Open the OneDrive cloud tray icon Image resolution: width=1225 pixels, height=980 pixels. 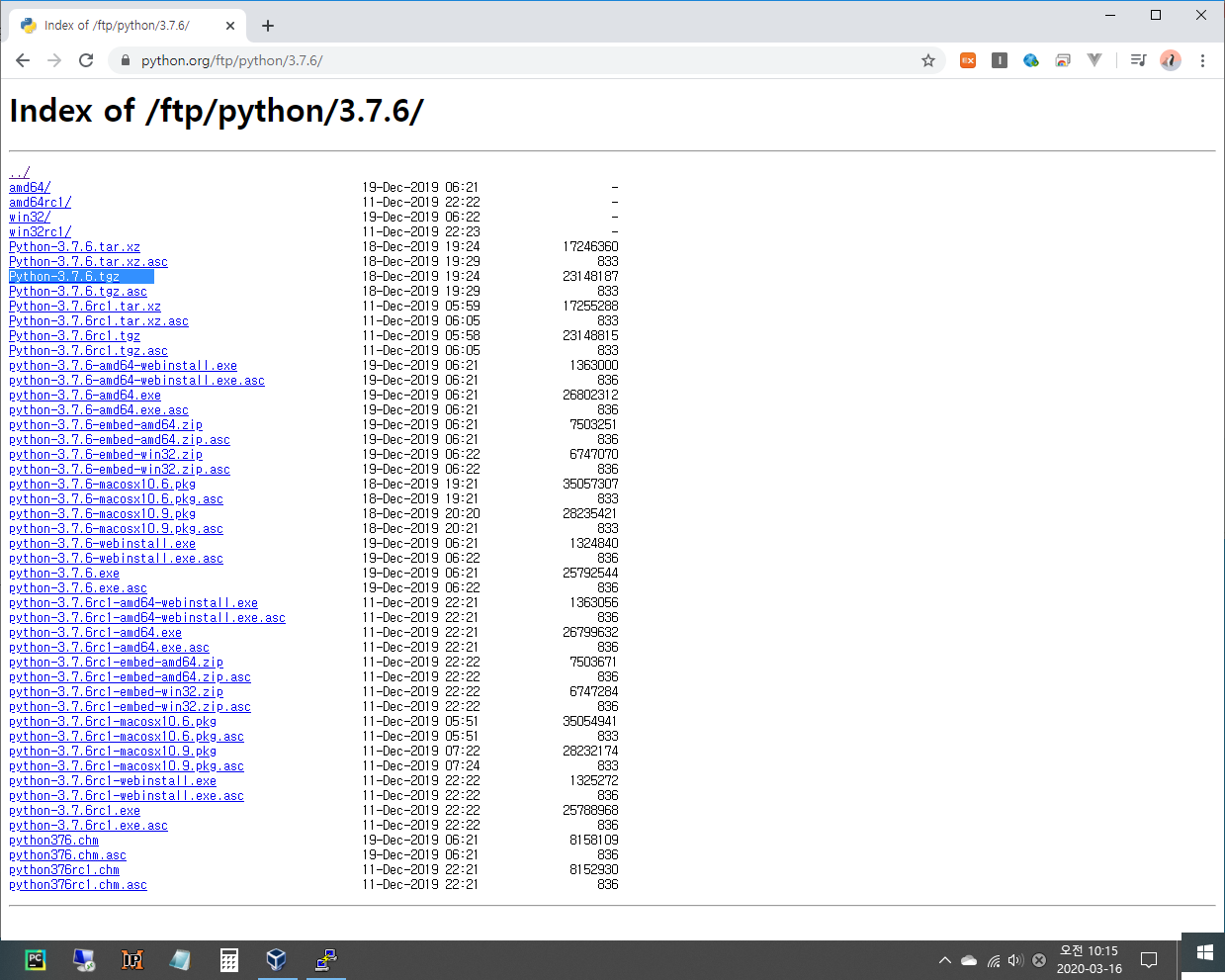click(969, 960)
